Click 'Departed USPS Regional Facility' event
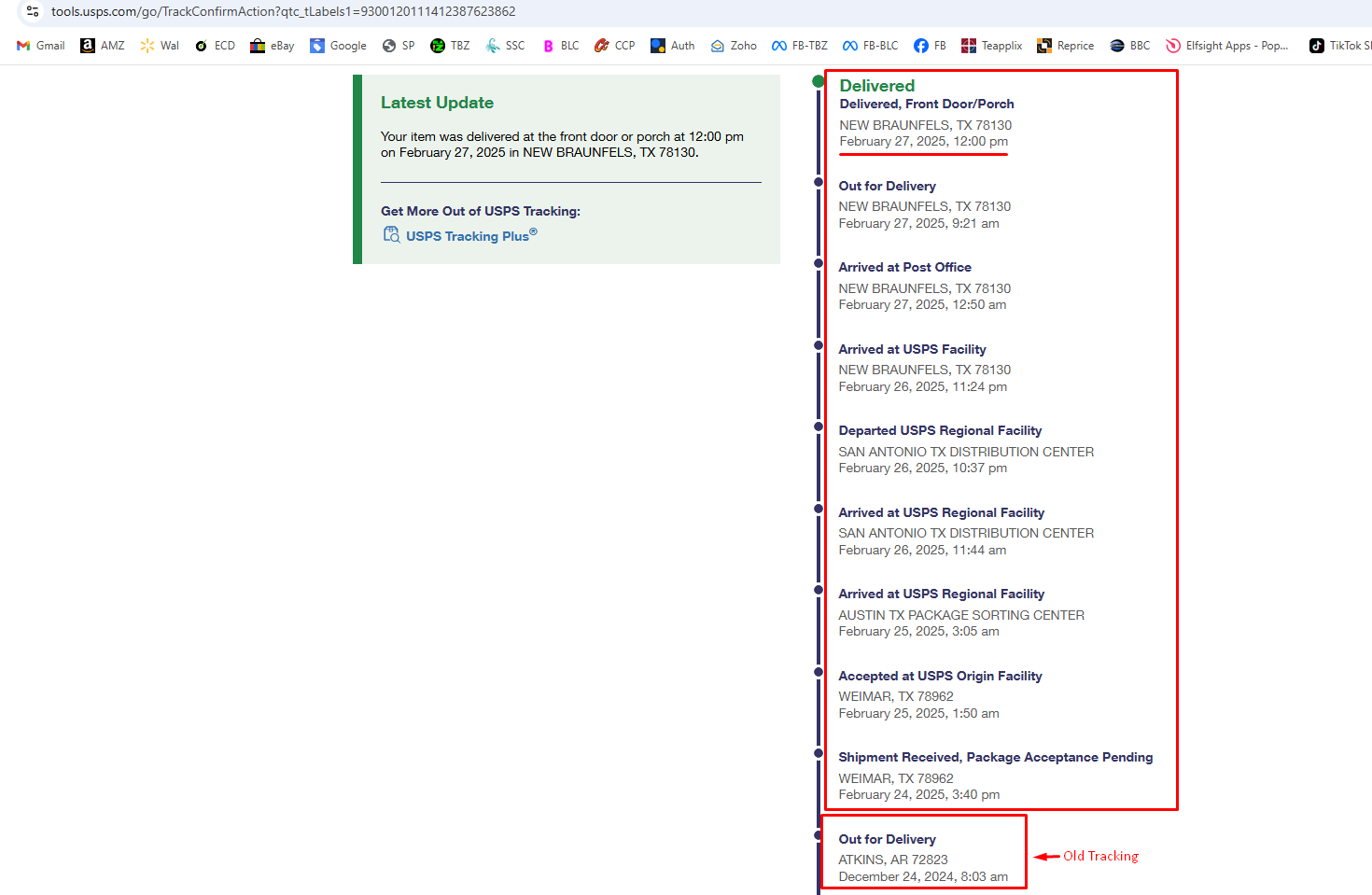 tap(940, 430)
